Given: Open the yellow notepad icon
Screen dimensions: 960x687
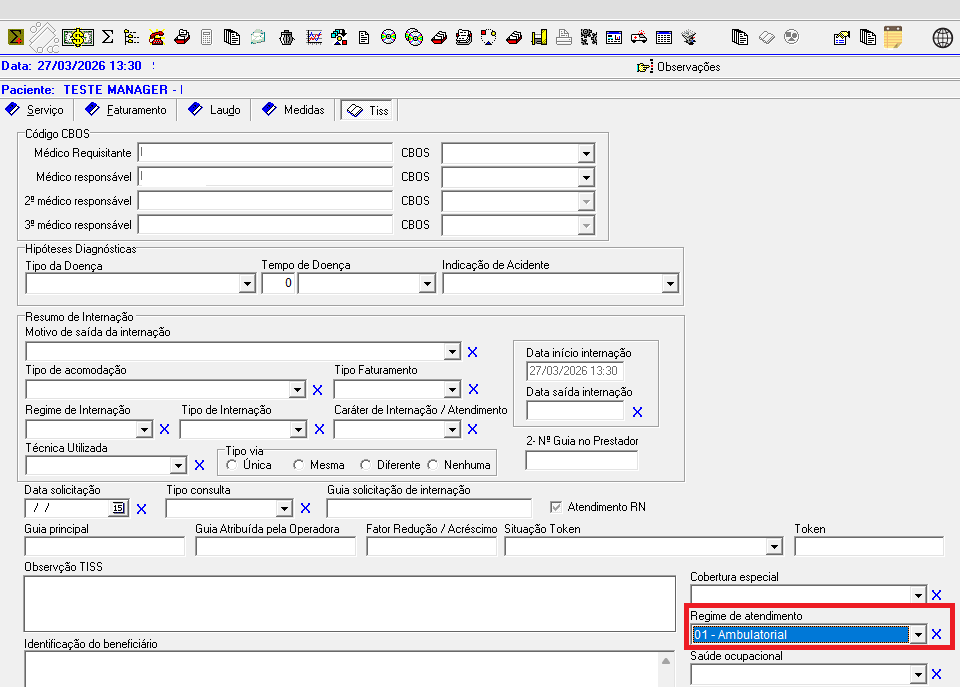Looking at the screenshot, I should [x=893, y=38].
